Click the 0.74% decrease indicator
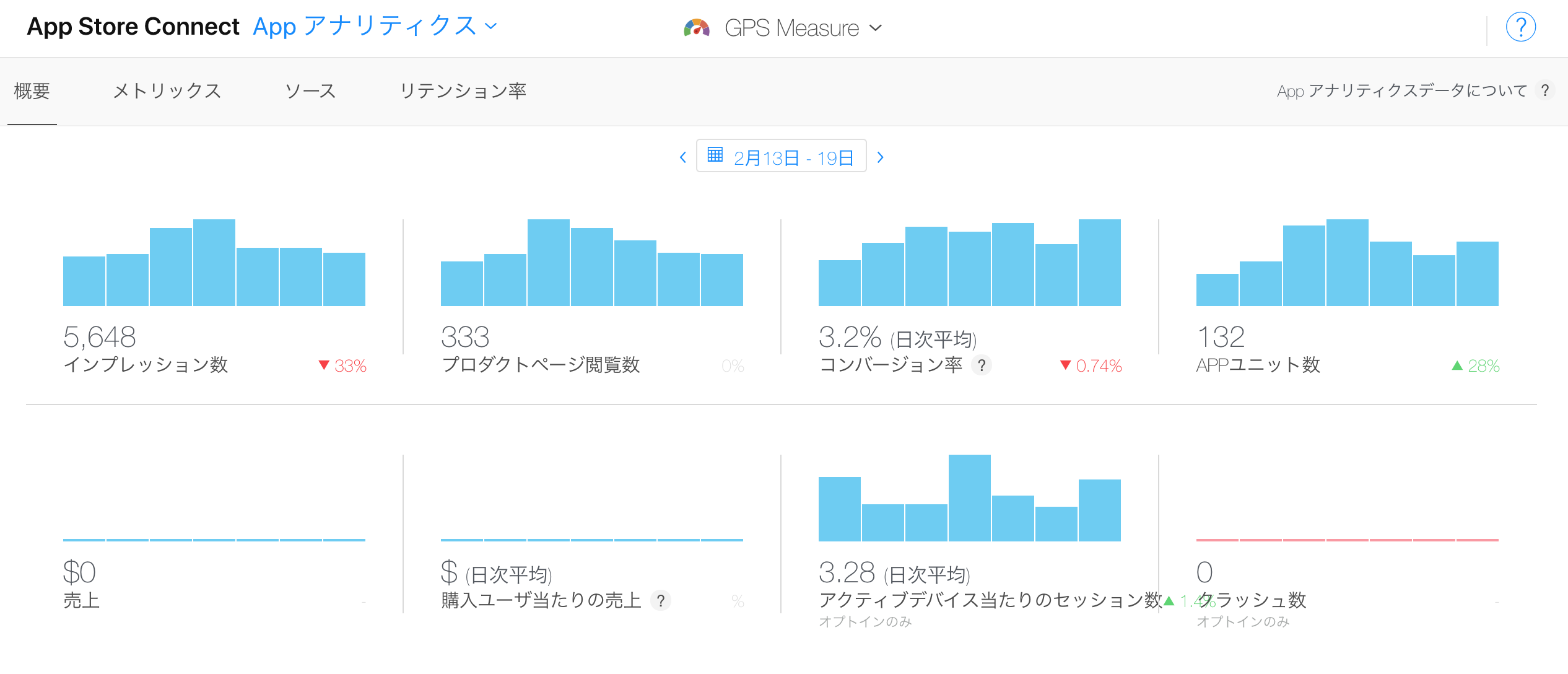Screen dimensions: 1568x674 pyautogui.click(x=1091, y=366)
